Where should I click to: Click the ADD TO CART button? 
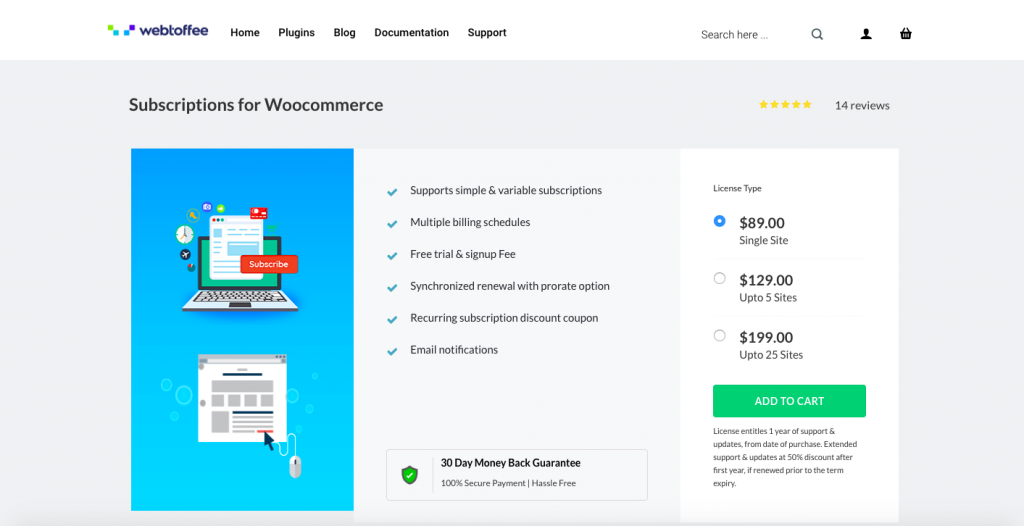[x=789, y=401]
